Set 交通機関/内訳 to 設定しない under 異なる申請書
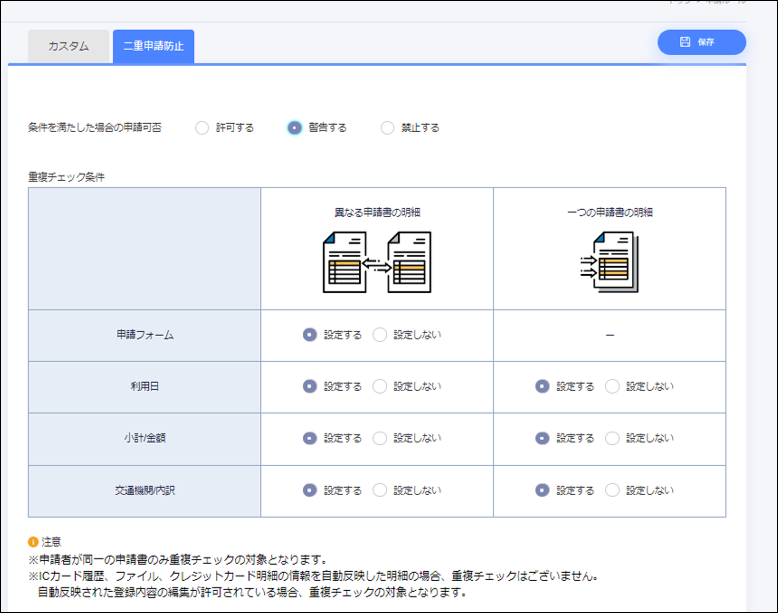Screen dimensions: 778x613 [x=380, y=490]
